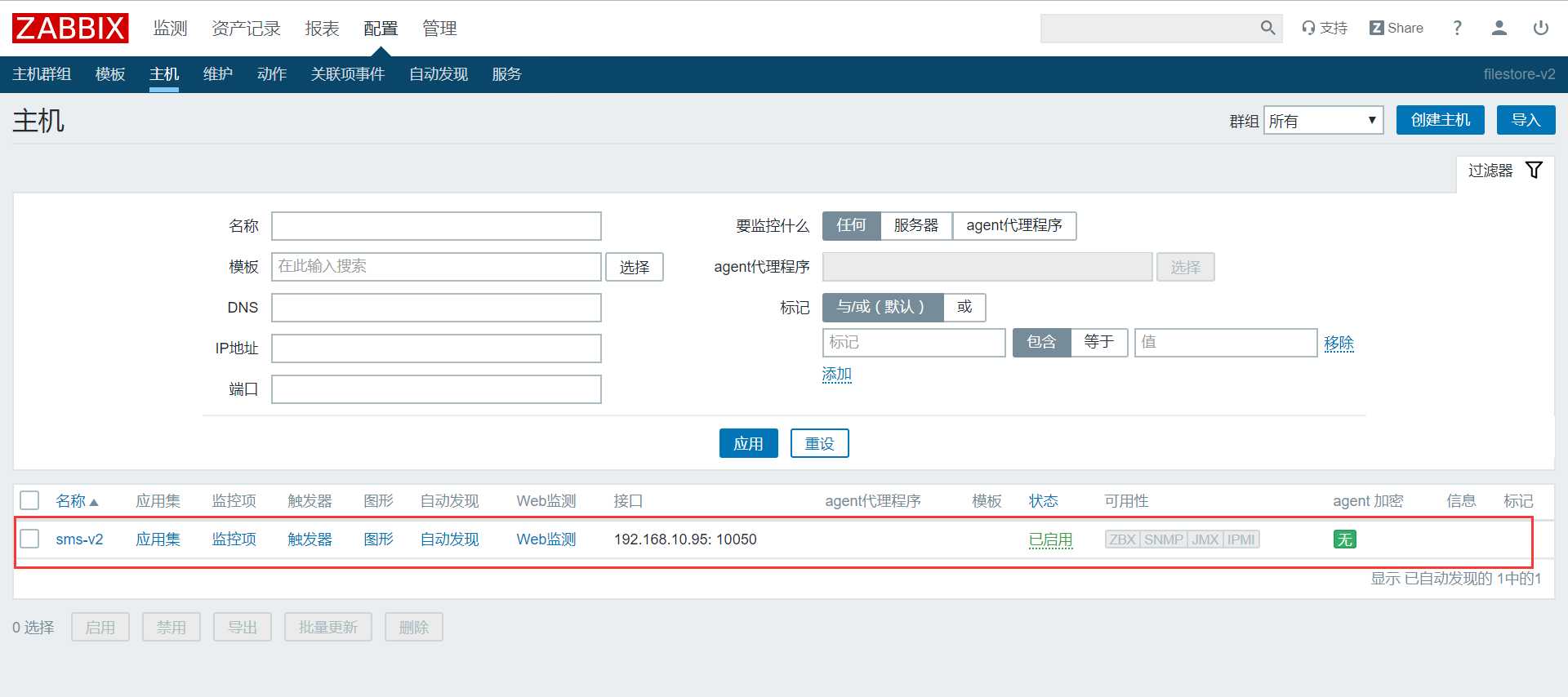
Task: Open 应用集 link for sms-v2
Action: 158,539
